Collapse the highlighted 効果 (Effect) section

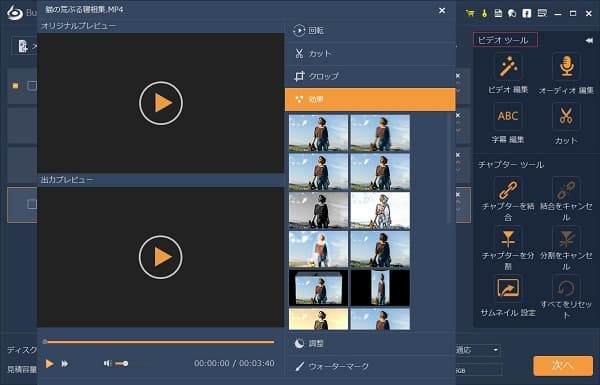point(370,100)
